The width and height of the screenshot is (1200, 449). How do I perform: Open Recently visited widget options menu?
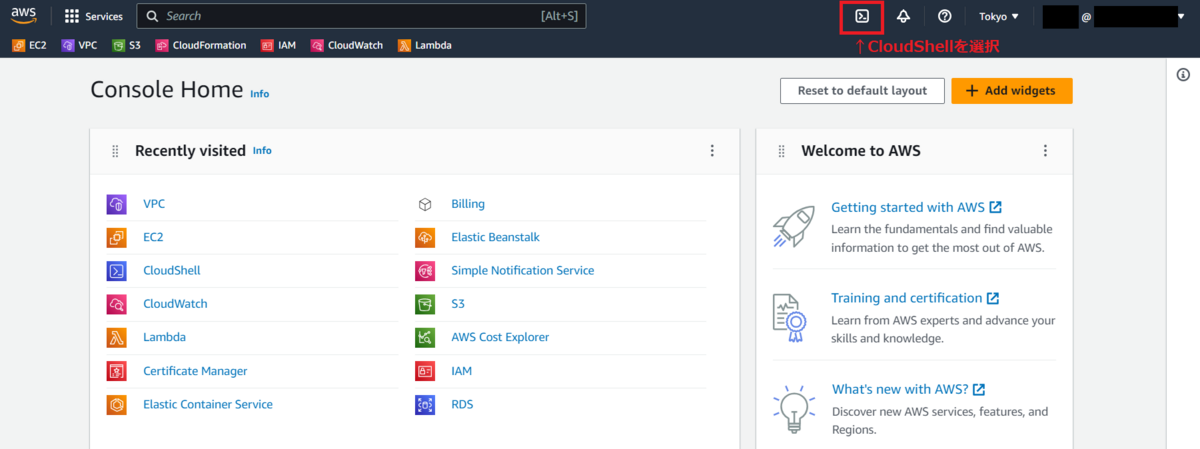pos(712,151)
